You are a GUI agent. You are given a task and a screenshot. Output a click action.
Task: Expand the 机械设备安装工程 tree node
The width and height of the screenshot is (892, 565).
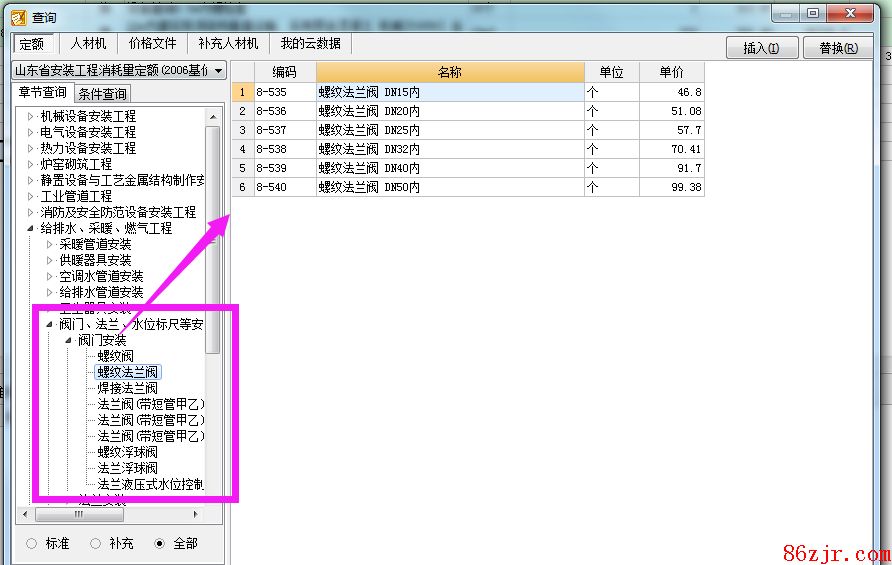[x=31, y=116]
